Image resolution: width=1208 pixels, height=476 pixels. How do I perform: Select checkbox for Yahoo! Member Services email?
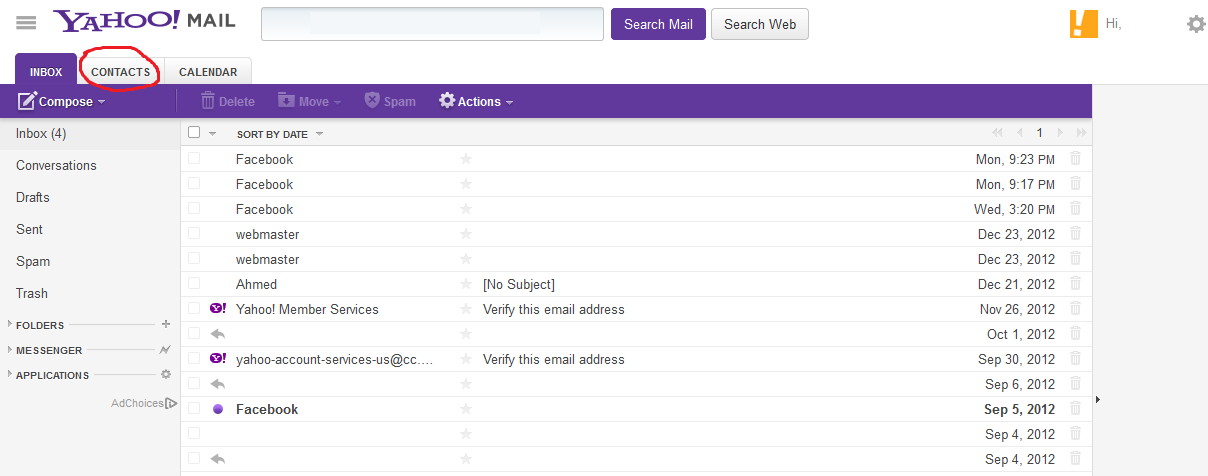(194, 308)
